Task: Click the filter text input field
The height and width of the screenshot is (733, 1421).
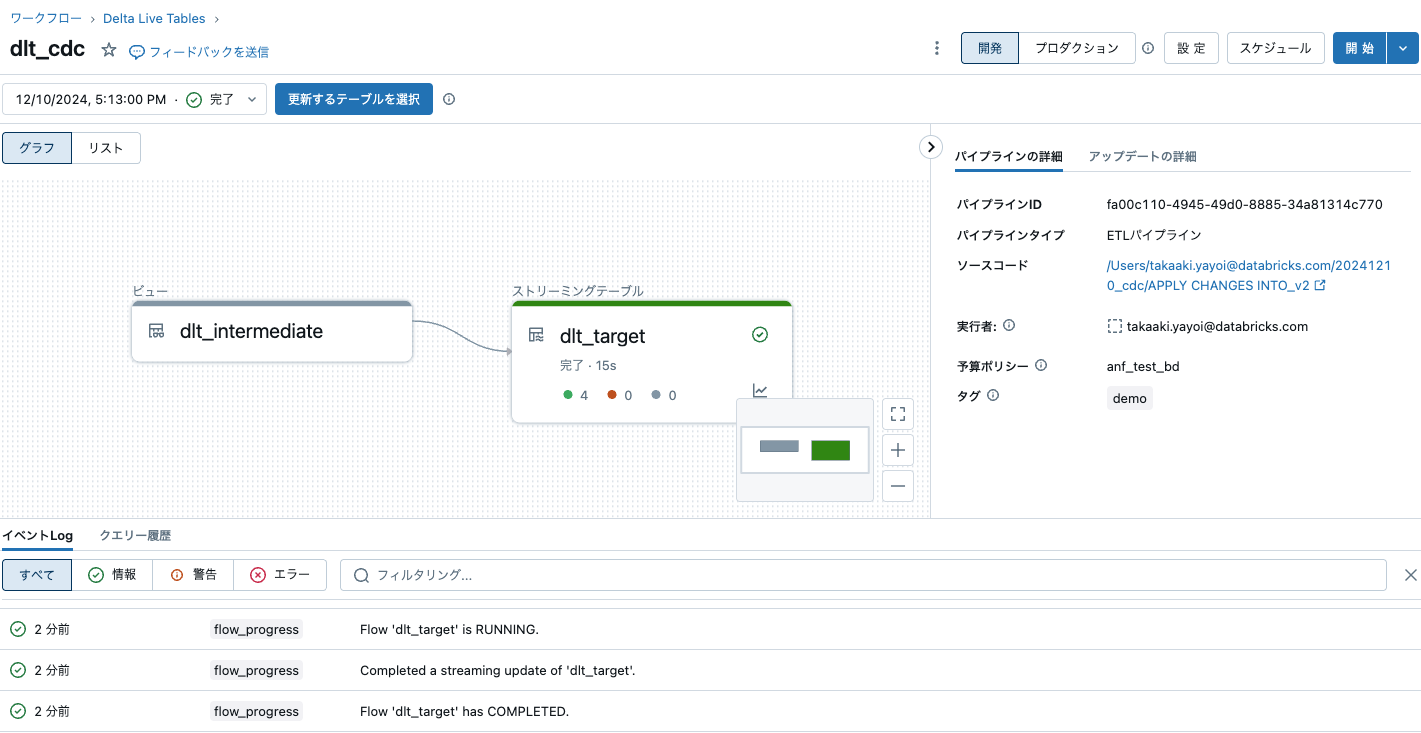Action: 863,575
